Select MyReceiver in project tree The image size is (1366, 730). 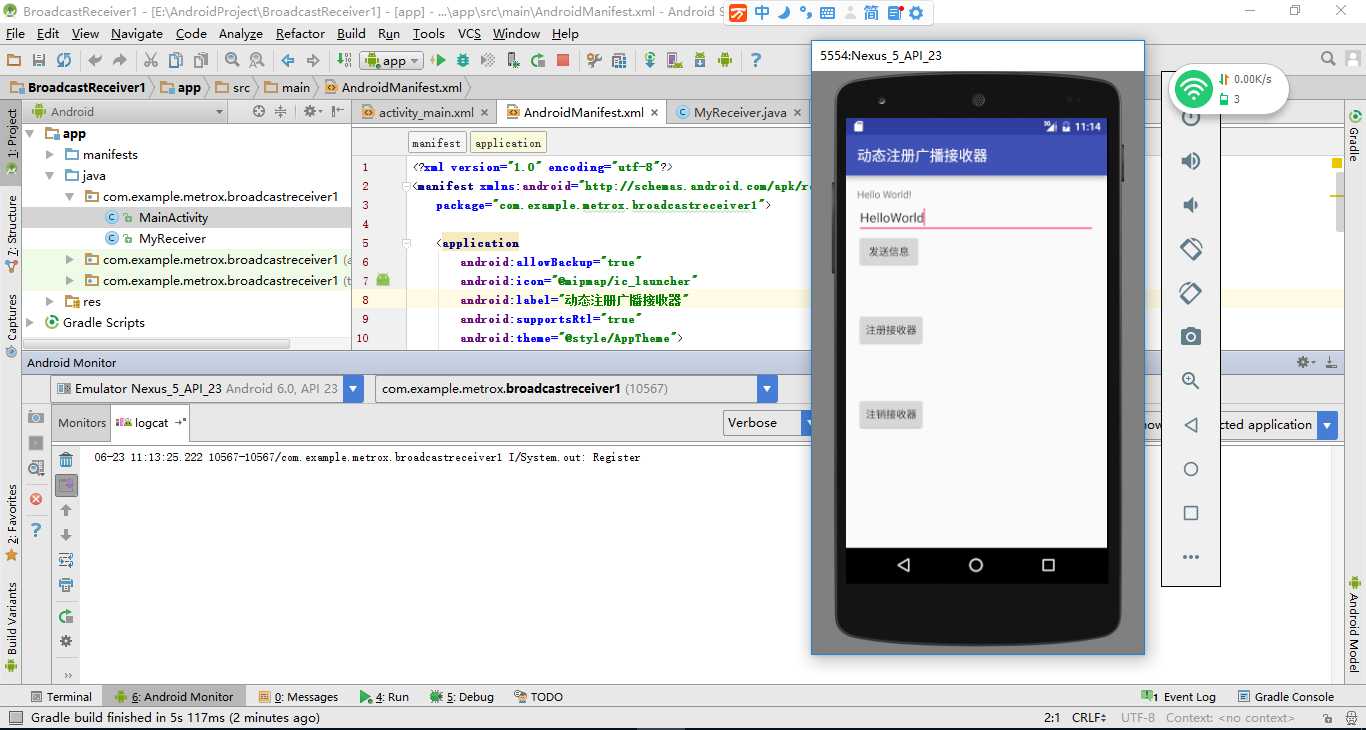[x=172, y=239]
